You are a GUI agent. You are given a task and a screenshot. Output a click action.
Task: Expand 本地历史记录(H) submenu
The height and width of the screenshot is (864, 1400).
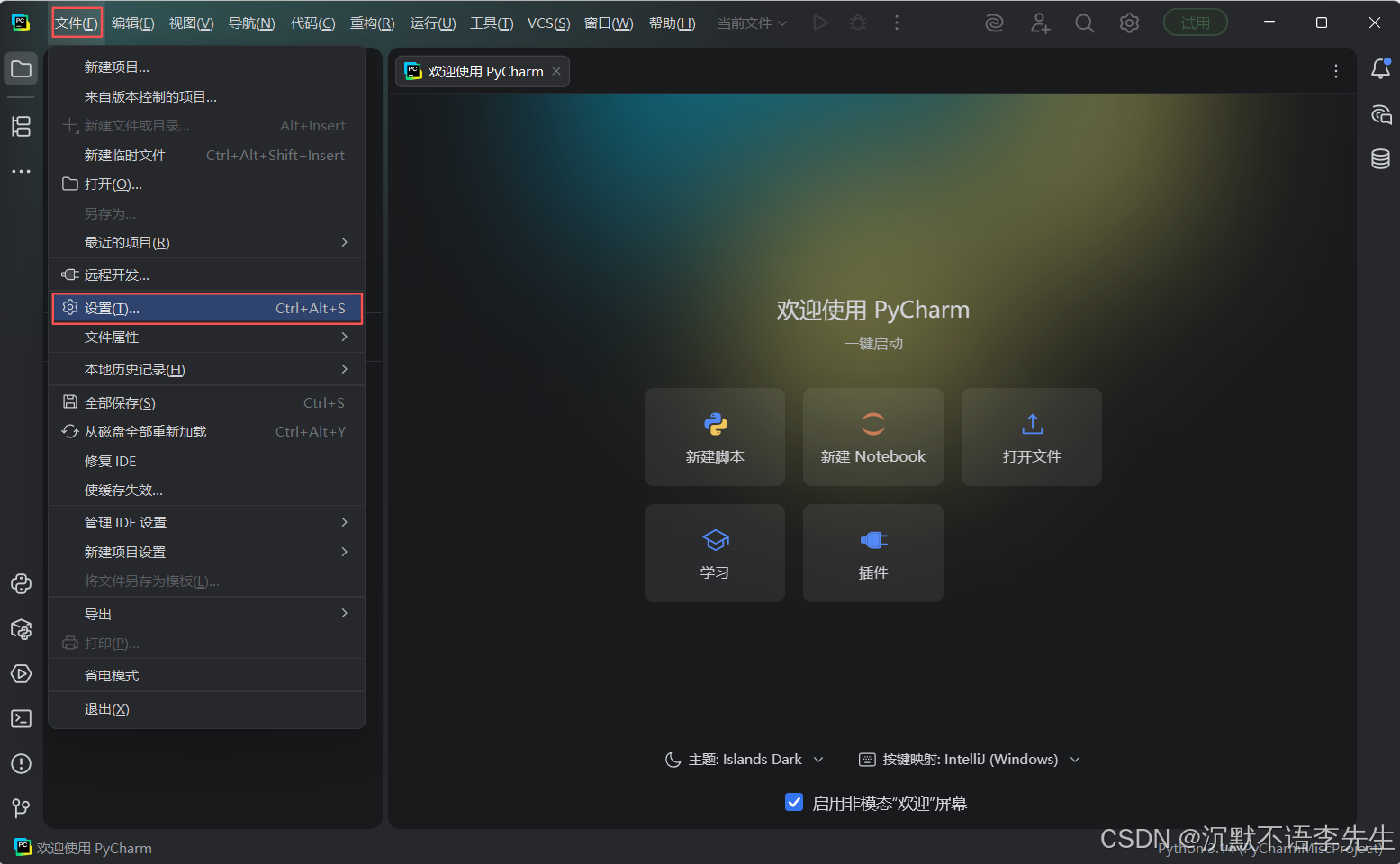207,369
